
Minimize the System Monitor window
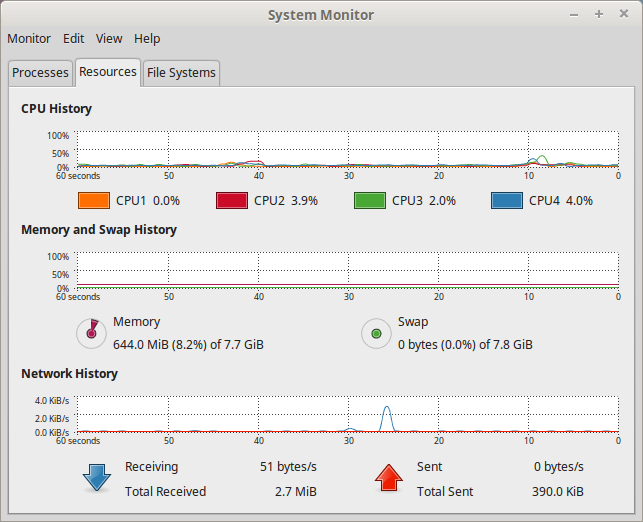[574, 15]
